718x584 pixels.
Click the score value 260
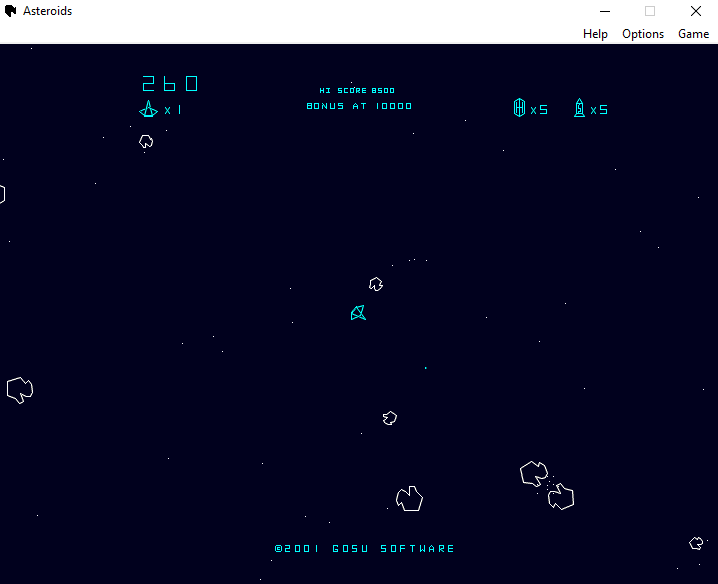pyautogui.click(x=170, y=84)
